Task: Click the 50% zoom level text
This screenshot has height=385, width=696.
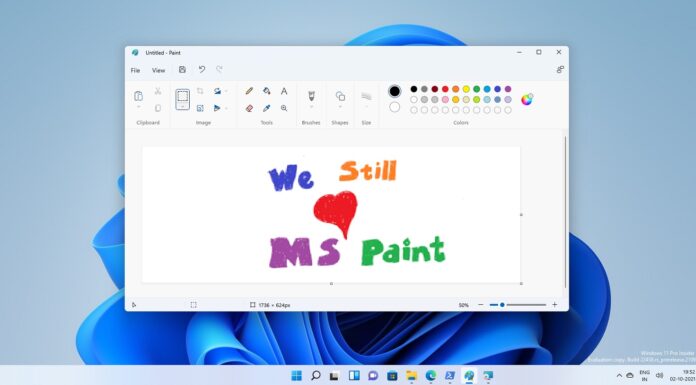Action: point(463,305)
